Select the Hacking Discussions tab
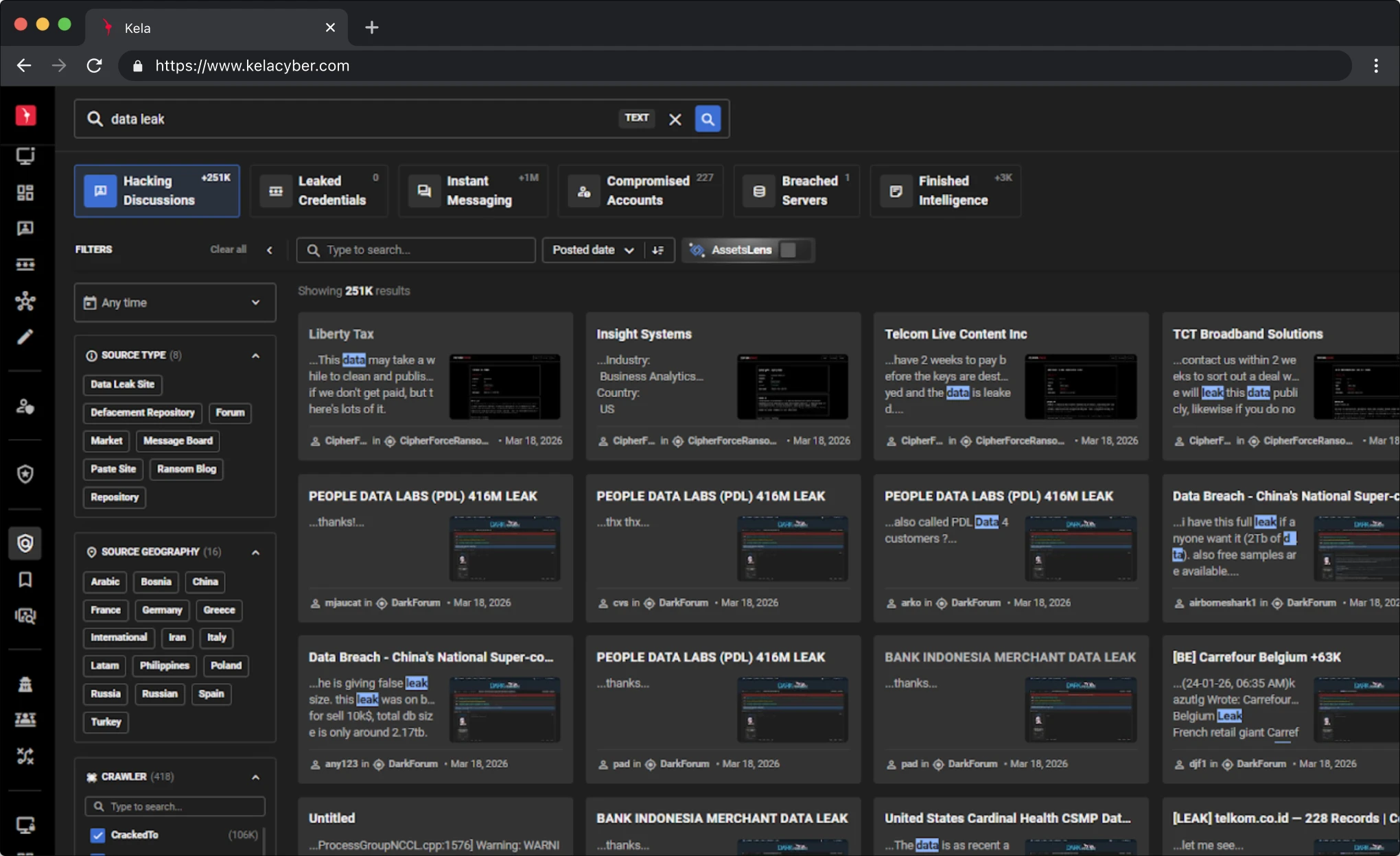 [157, 191]
